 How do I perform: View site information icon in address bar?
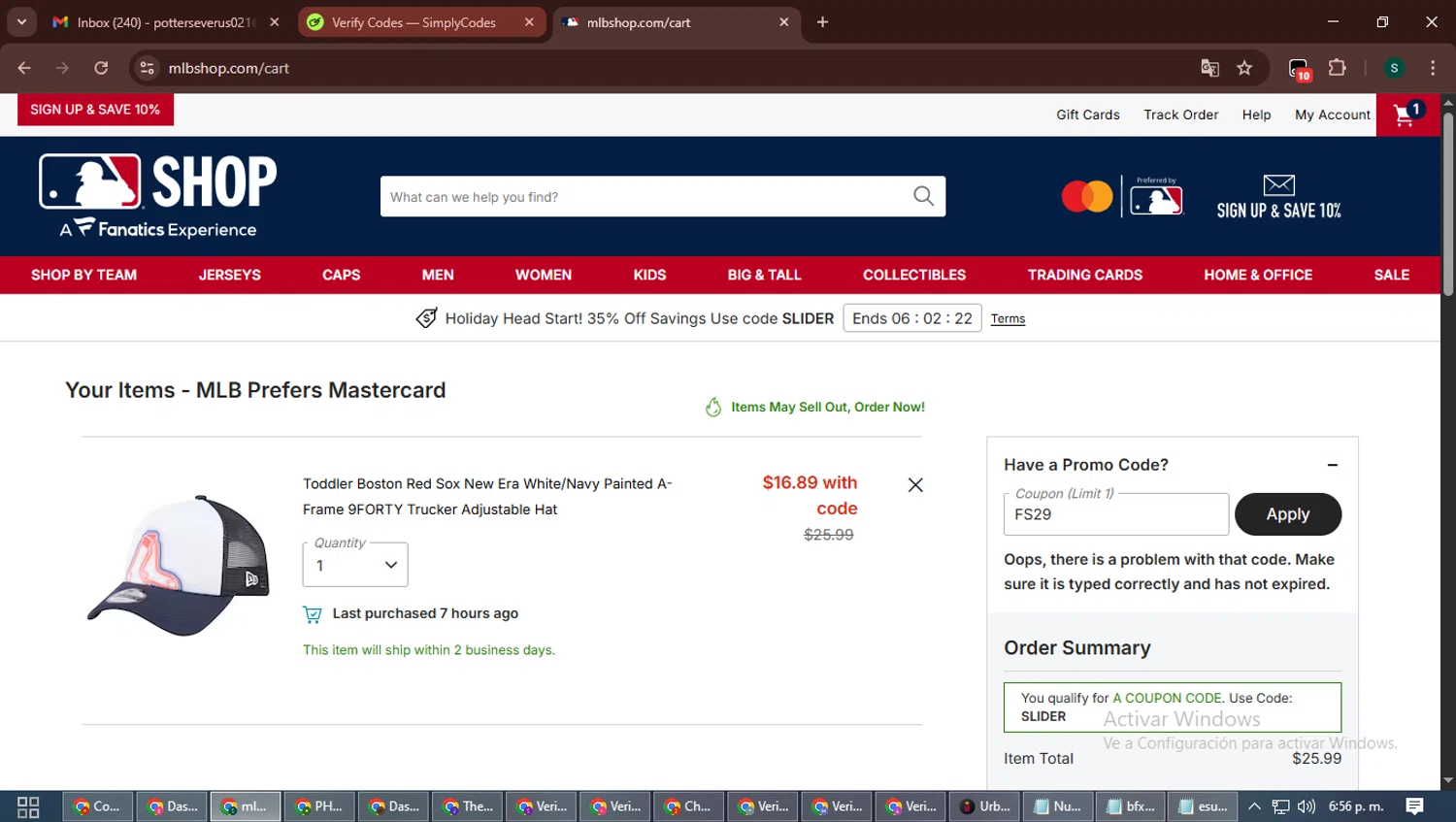click(147, 68)
